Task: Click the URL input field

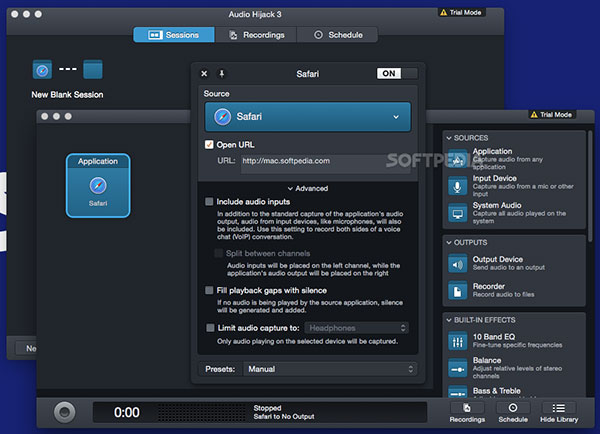Action: tap(325, 162)
